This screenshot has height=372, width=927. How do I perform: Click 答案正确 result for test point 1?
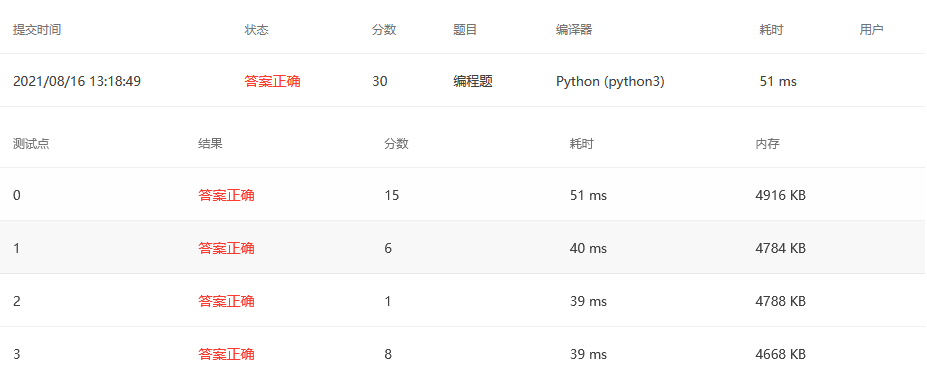226,248
